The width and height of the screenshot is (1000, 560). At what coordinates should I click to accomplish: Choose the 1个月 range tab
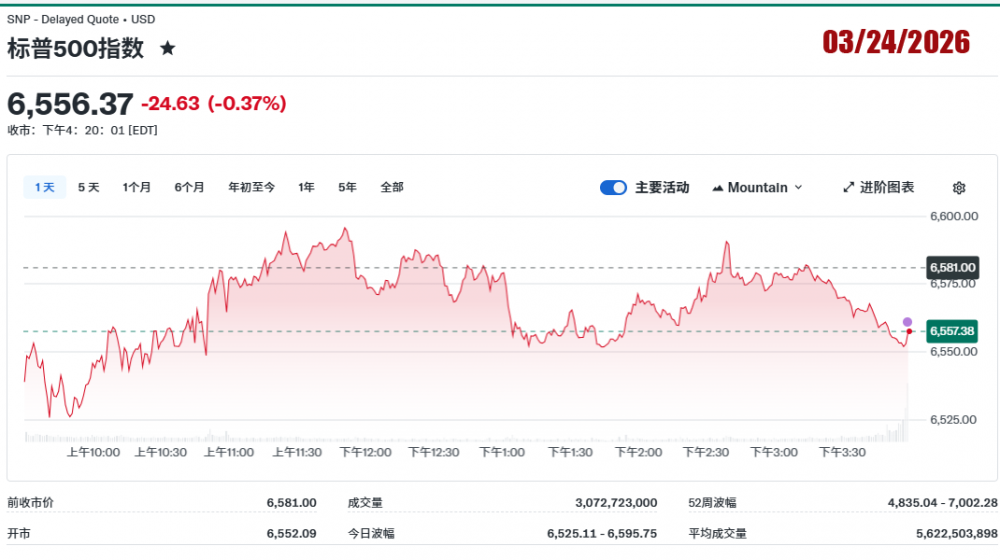tap(137, 187)
